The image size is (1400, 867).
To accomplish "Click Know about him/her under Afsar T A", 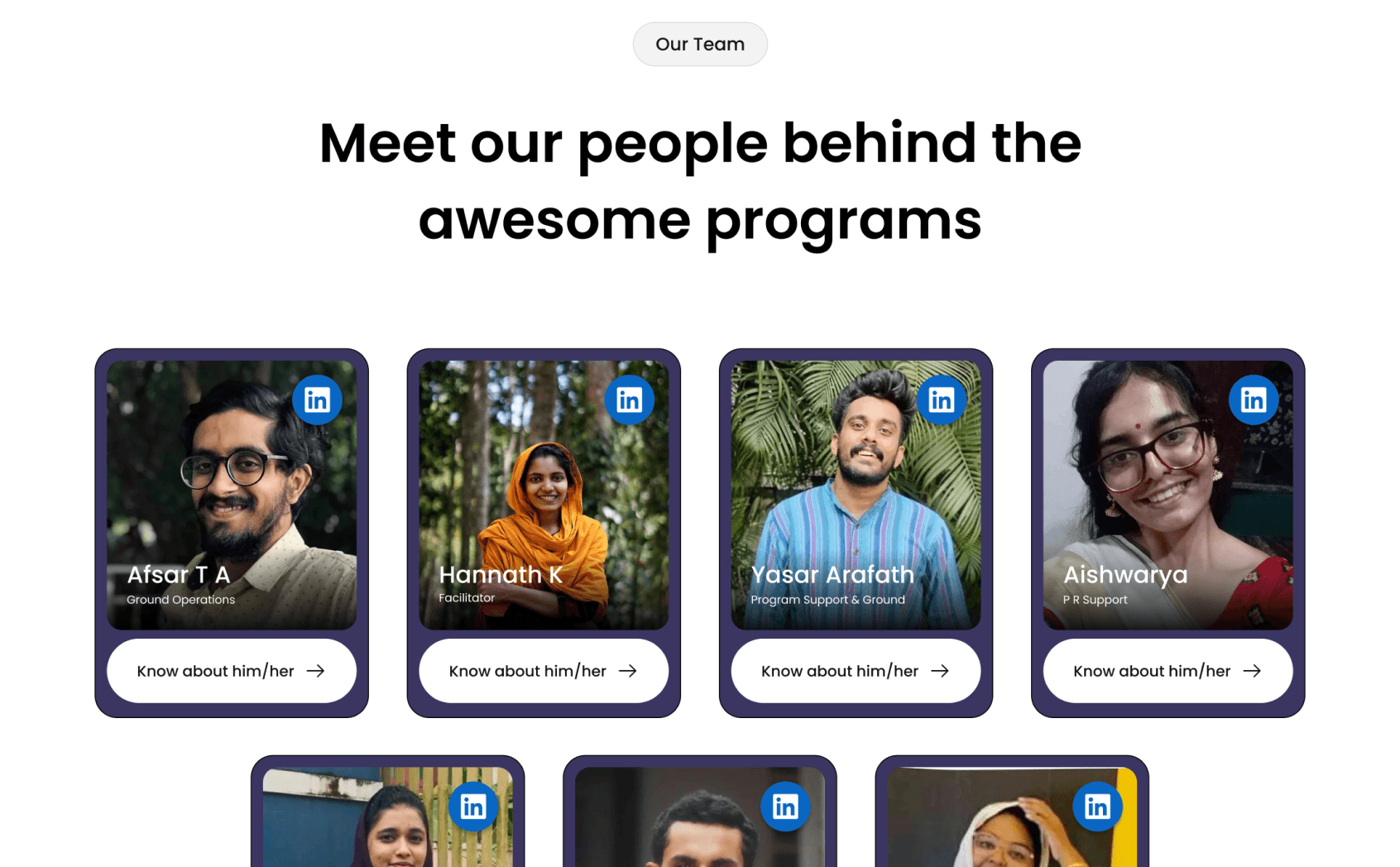I will pos(232,671).
